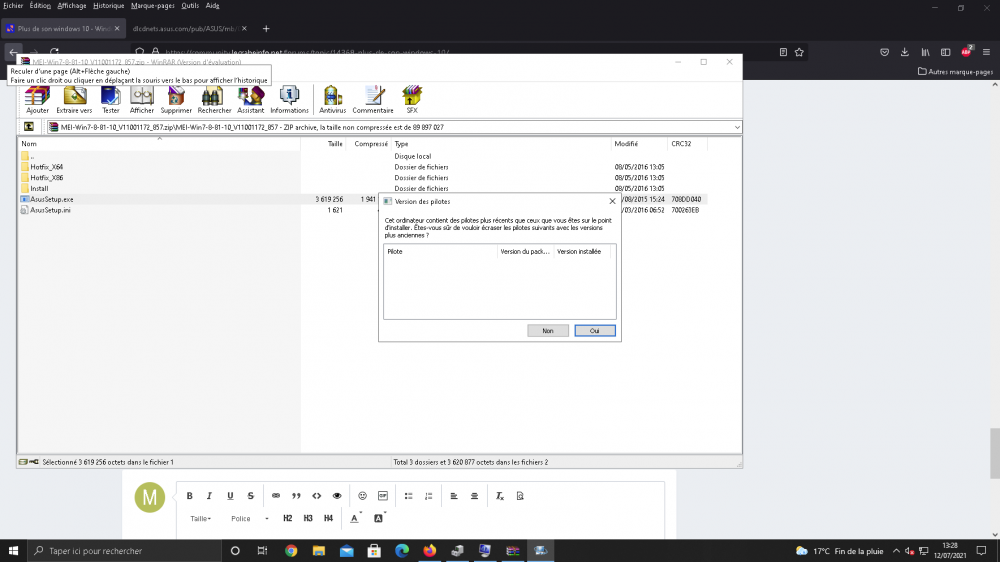
Task: Expand the archive path dropdown
Action: point(737,127)
